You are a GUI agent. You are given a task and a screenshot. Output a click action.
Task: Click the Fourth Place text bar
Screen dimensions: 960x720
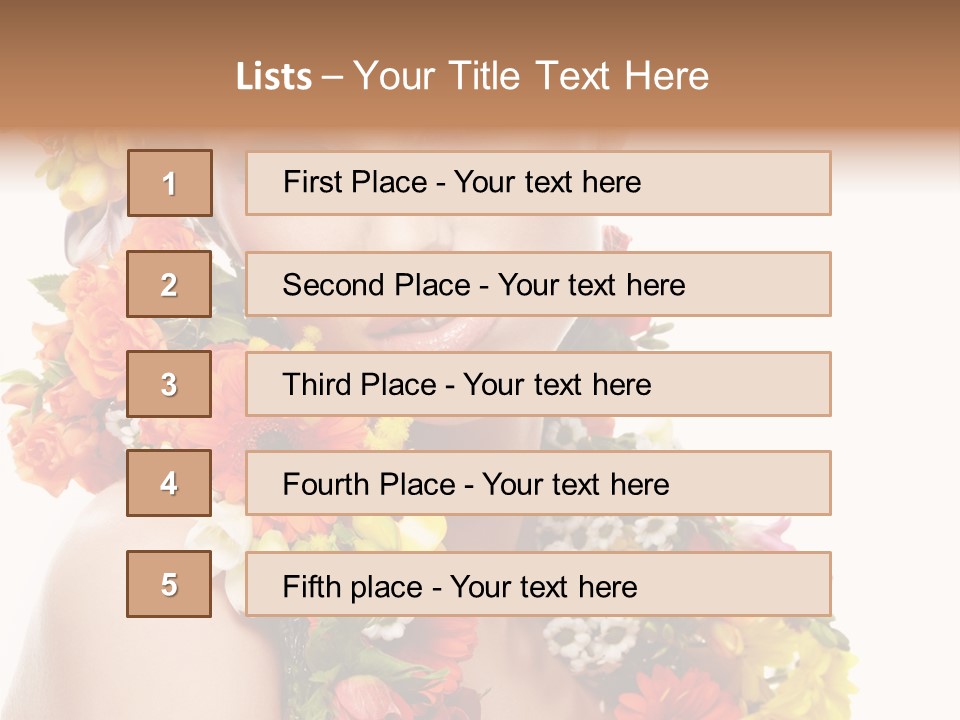[x=538, y=483]
